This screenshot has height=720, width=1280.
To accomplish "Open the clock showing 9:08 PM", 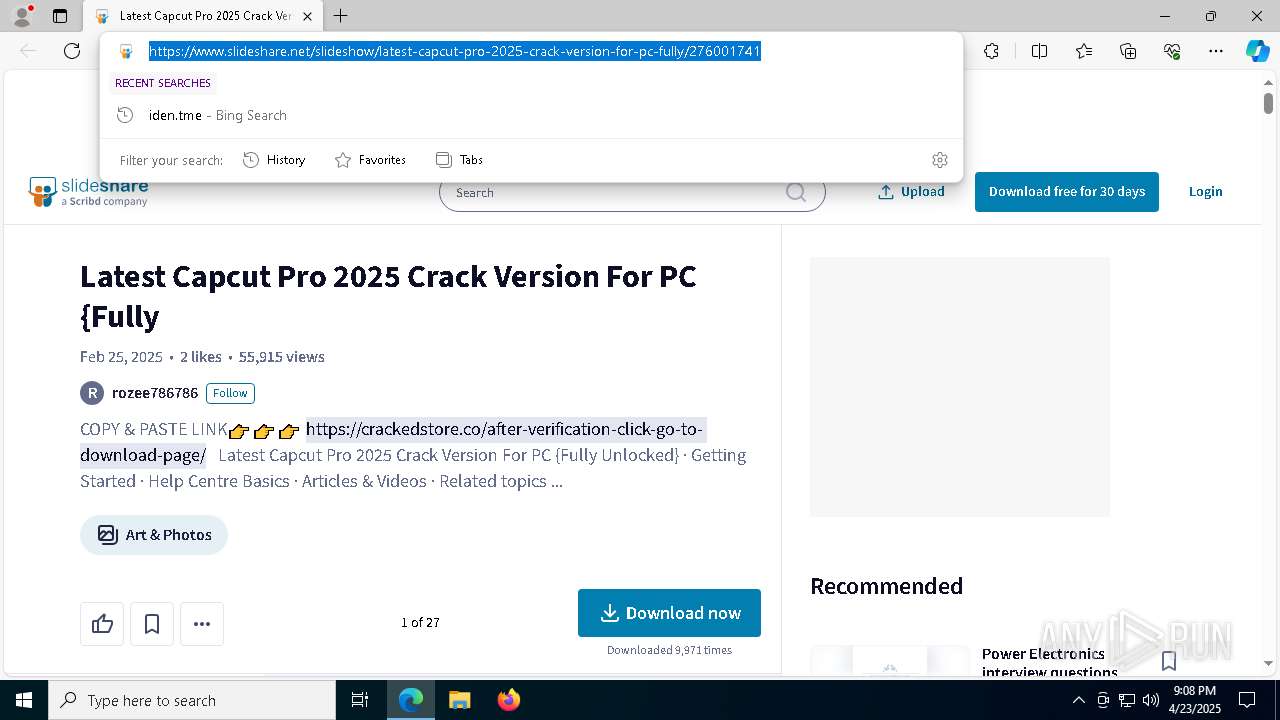I will (1195, 700).
